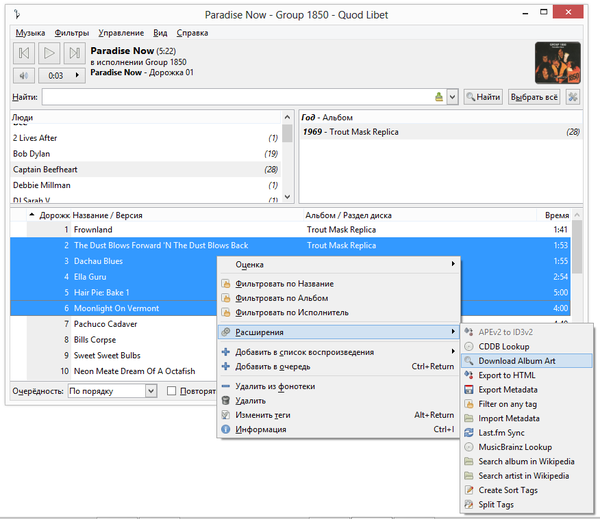Choose Фильтровать по Альбом
This screenshot has width=600, height=519.
pos(339,298)
